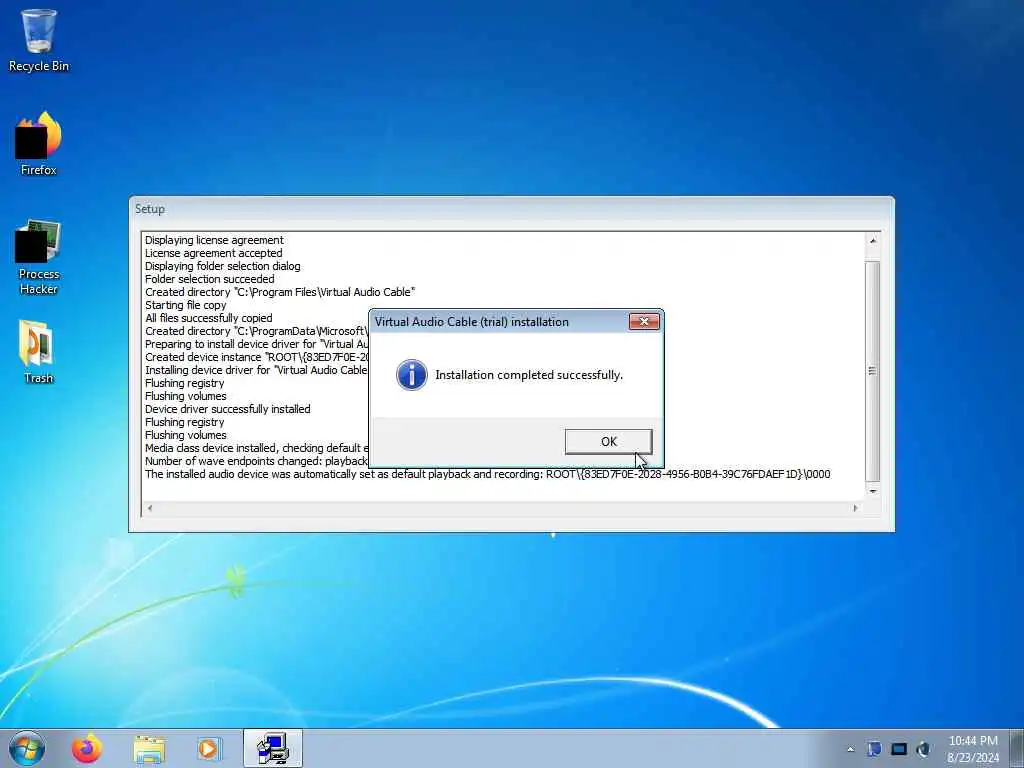Select the Trash folder on desktop

point(39,351)
